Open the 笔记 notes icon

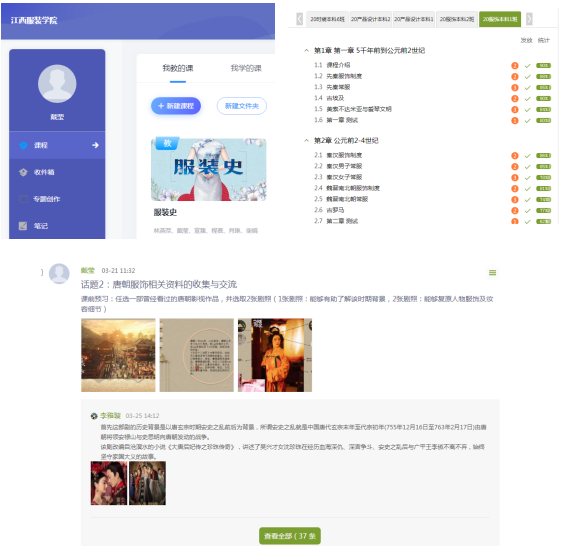click(23, 226)
